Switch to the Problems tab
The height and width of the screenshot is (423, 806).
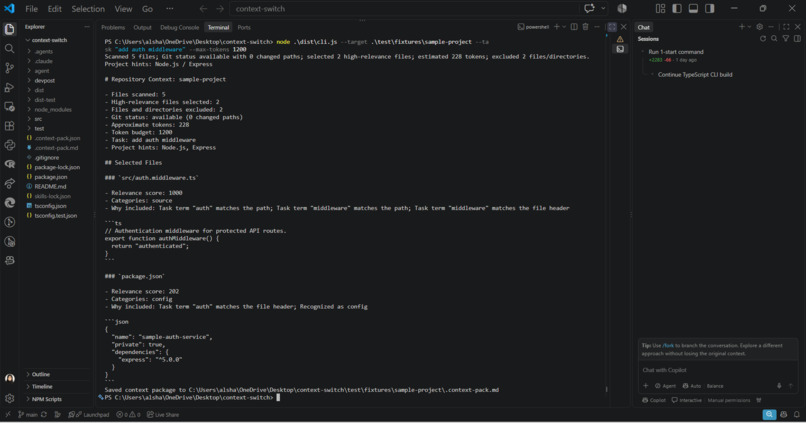[x=113, y=27]
